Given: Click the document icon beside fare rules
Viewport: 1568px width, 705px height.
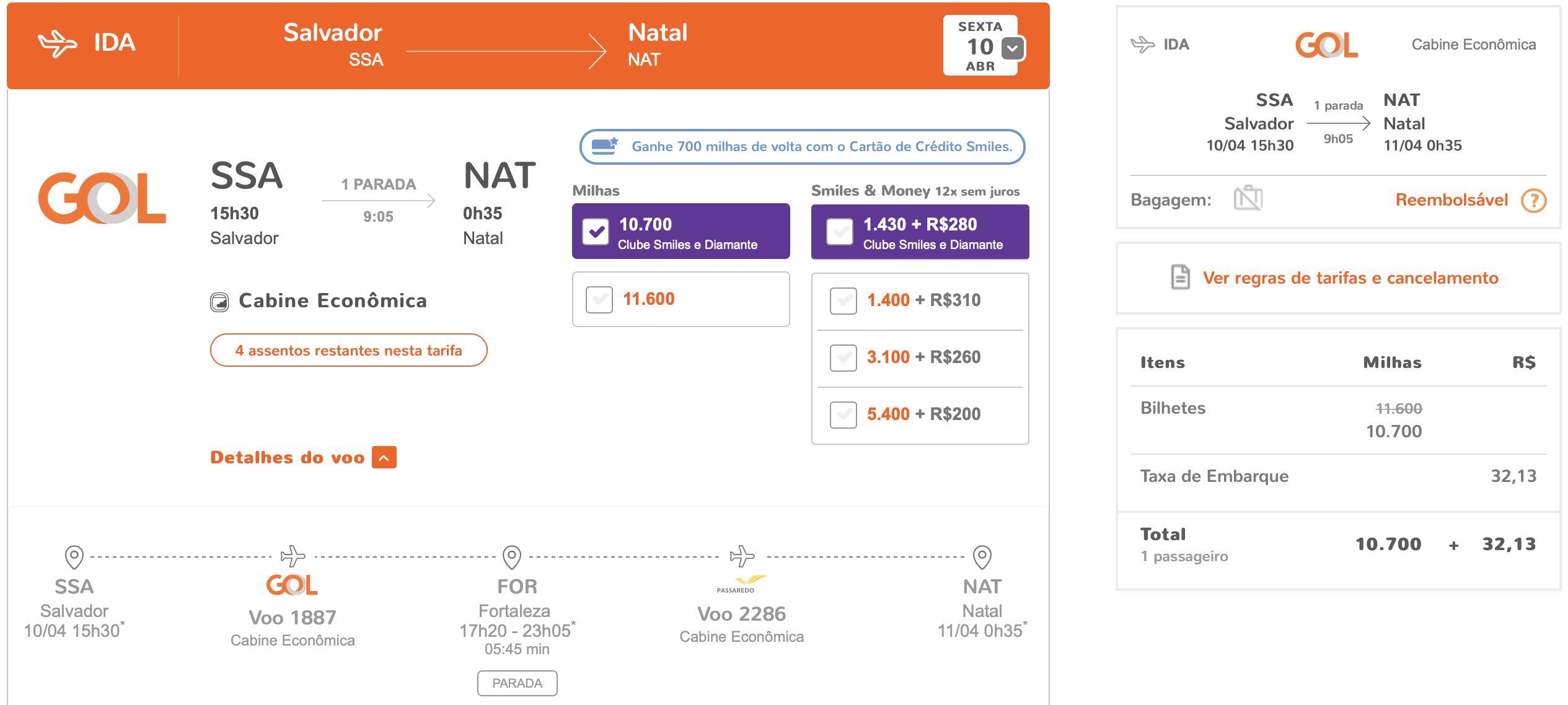Looking at the screenshot, I should click(1180, 277).
